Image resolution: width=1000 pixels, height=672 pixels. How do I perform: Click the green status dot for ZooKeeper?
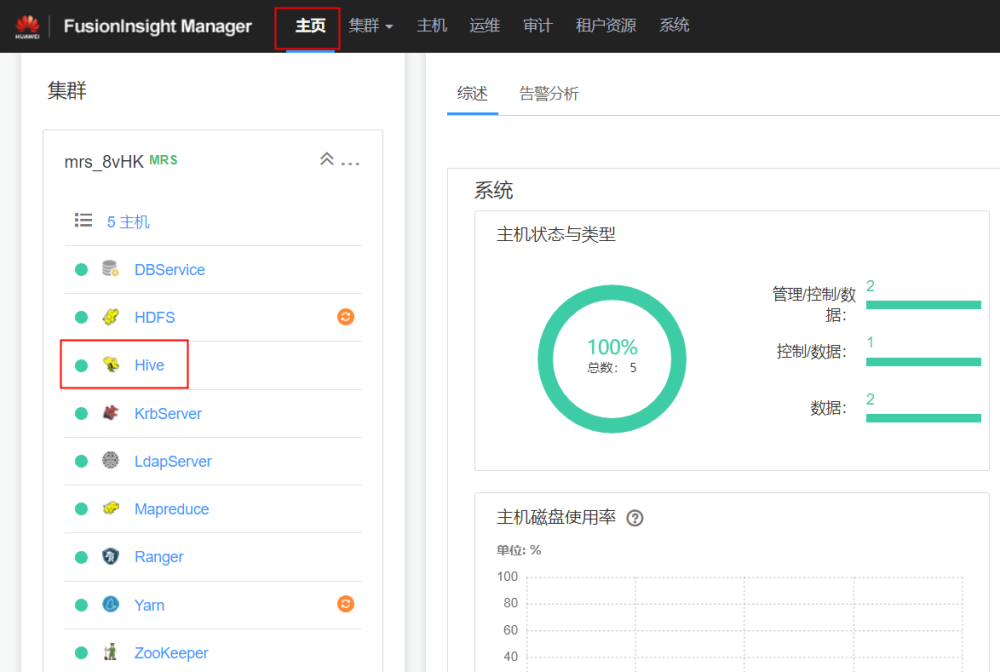(x=81, y=653)
